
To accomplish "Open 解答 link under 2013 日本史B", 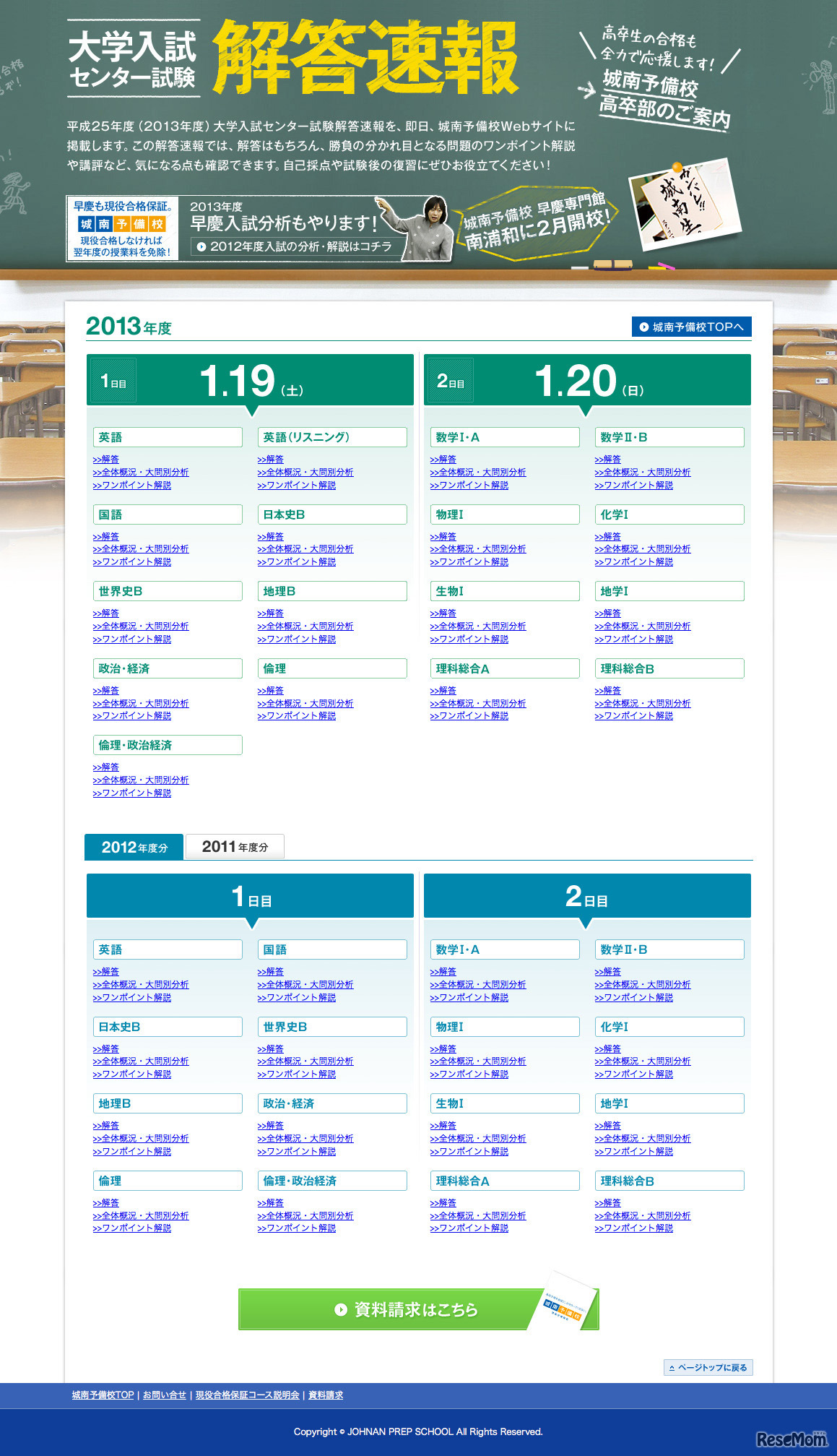I will pyautogui.click(x=270, y=536).
